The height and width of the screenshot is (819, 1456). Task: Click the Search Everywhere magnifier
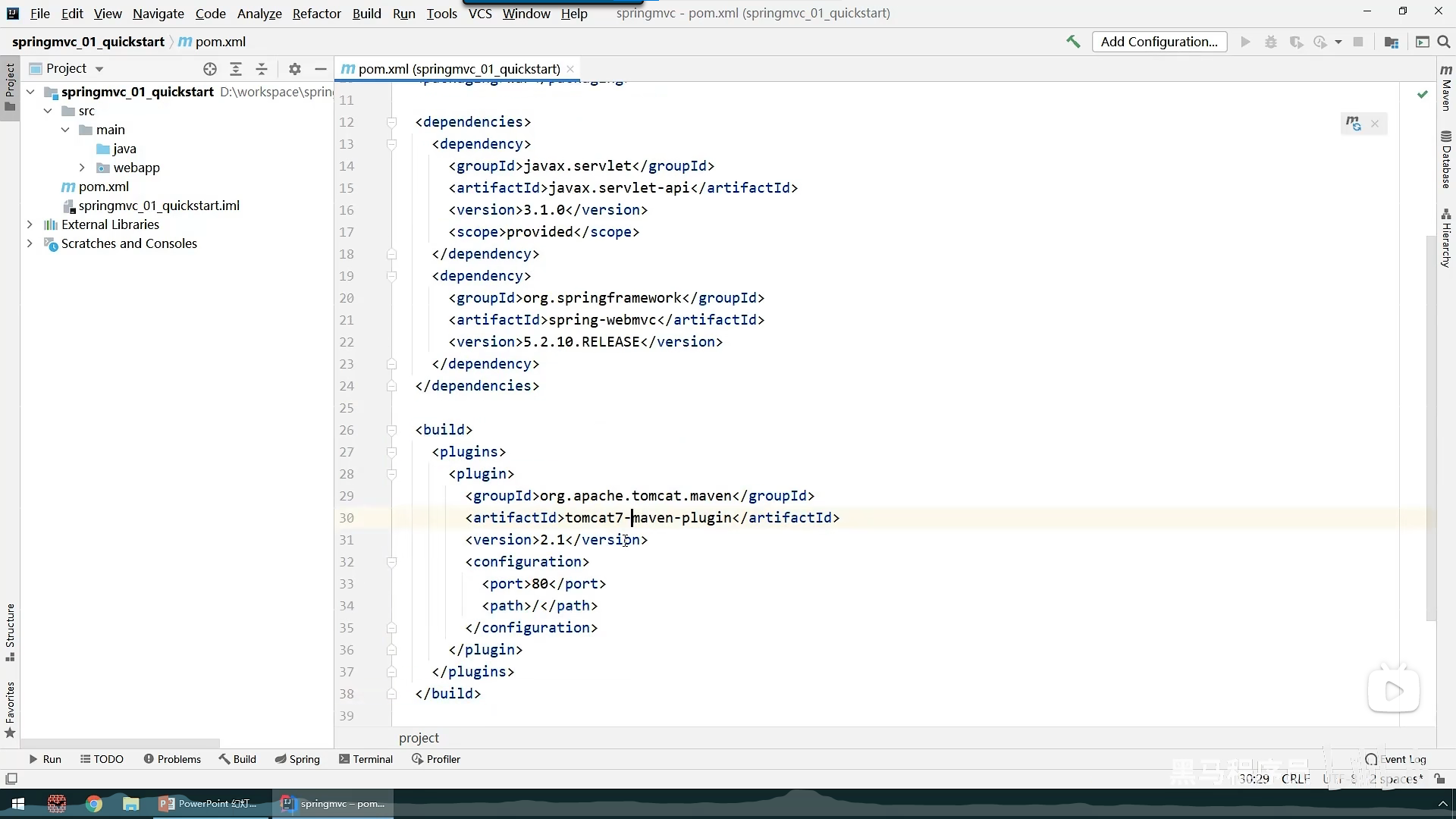[1444, 42]
